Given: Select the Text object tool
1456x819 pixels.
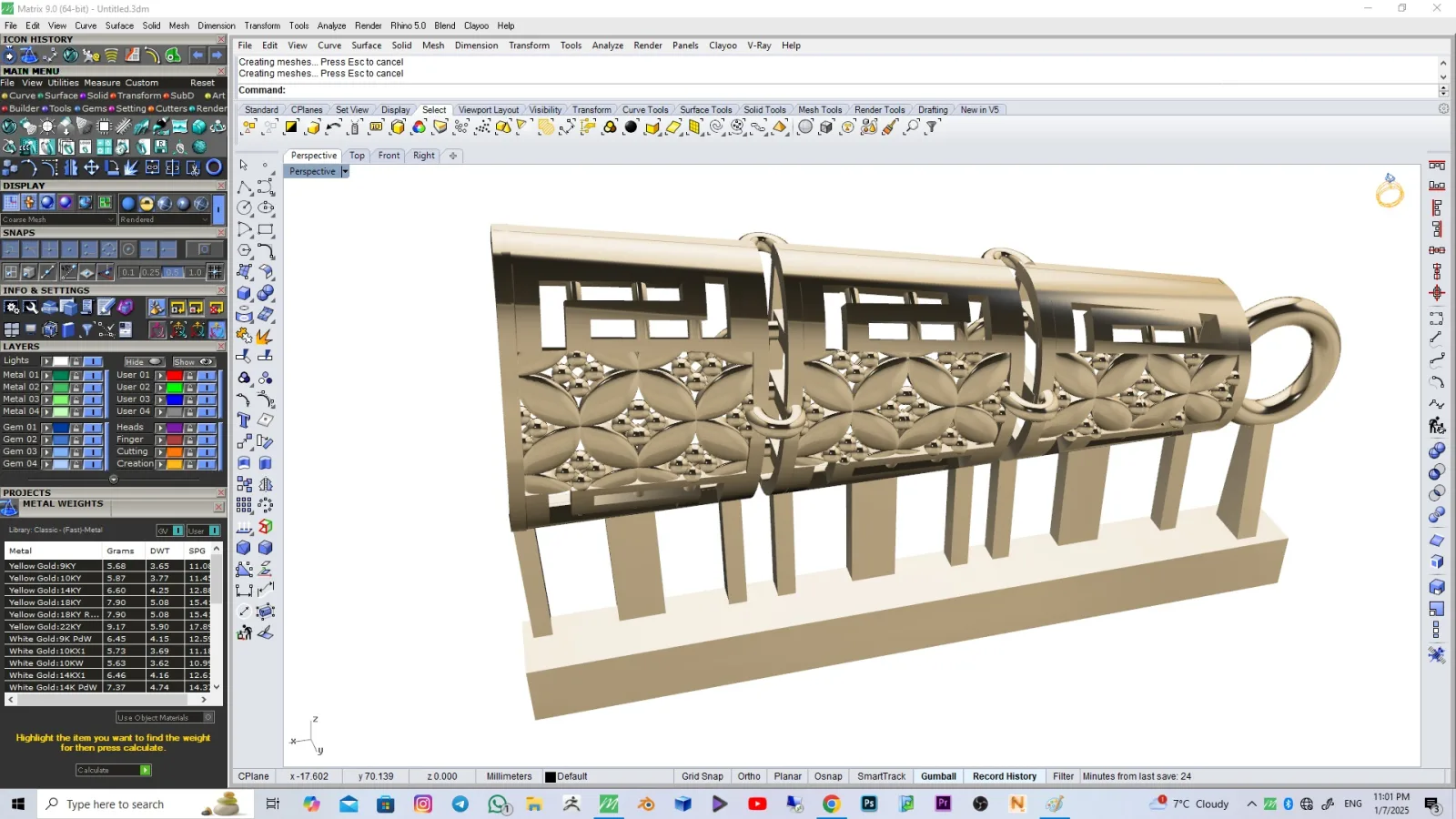Looking at the screenshot, I should point(244,420).
